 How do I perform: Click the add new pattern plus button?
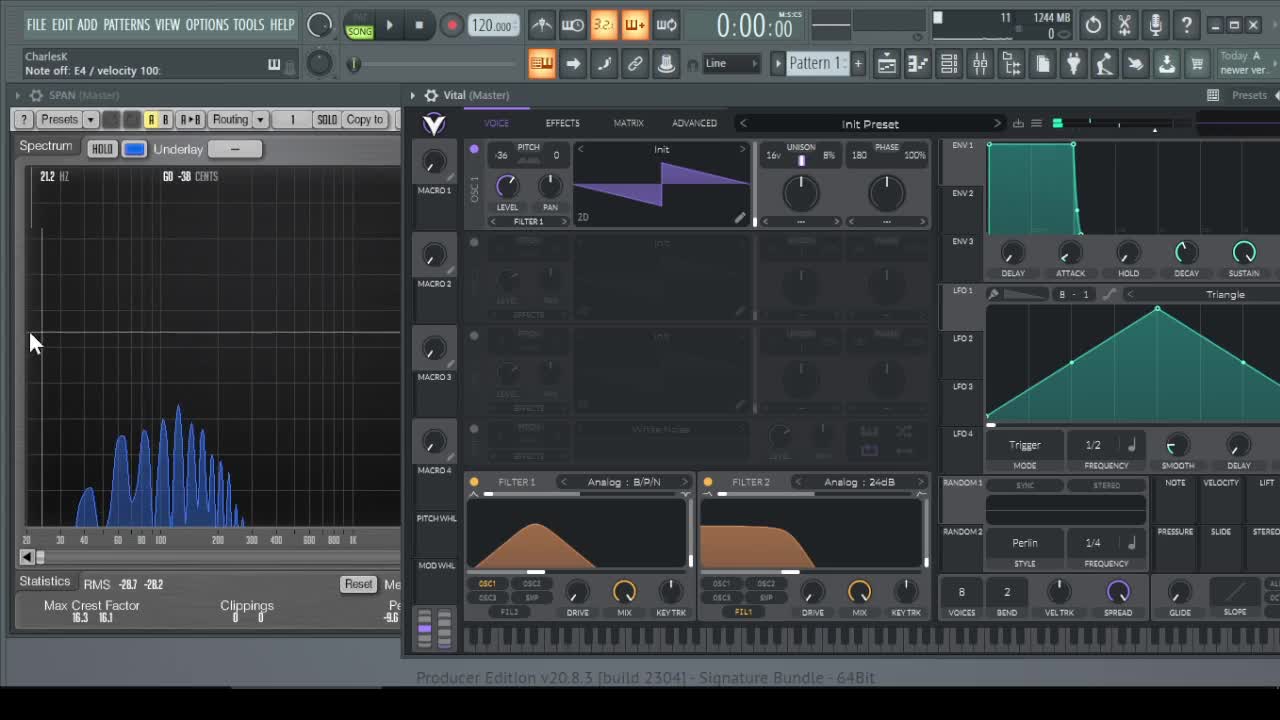point(857,63)
